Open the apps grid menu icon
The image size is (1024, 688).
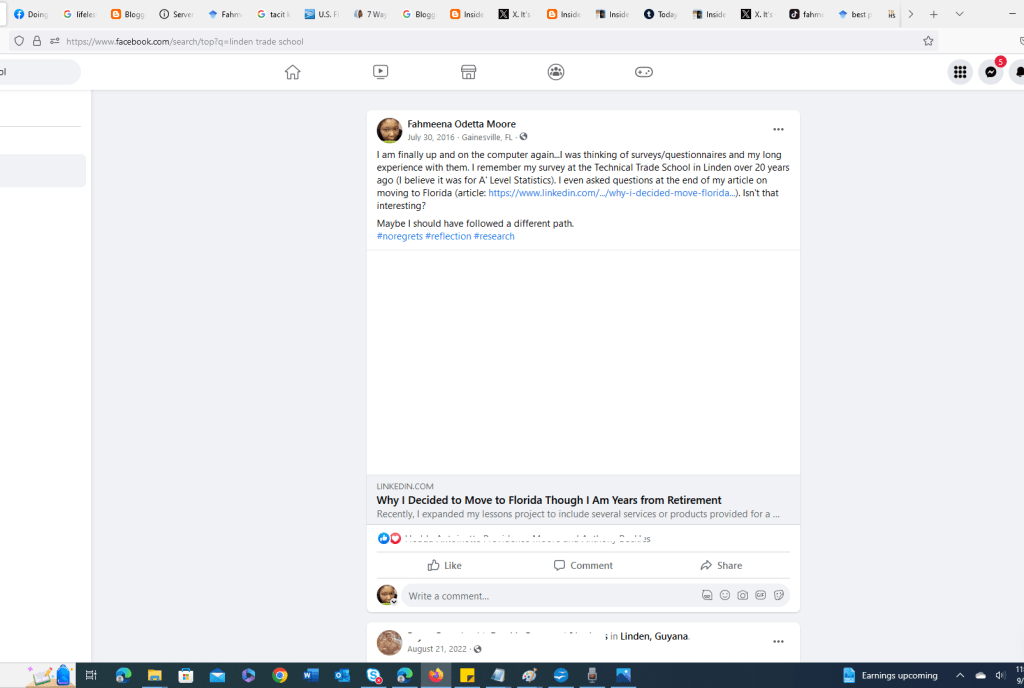pyautogui.click(x=959, y=71)
